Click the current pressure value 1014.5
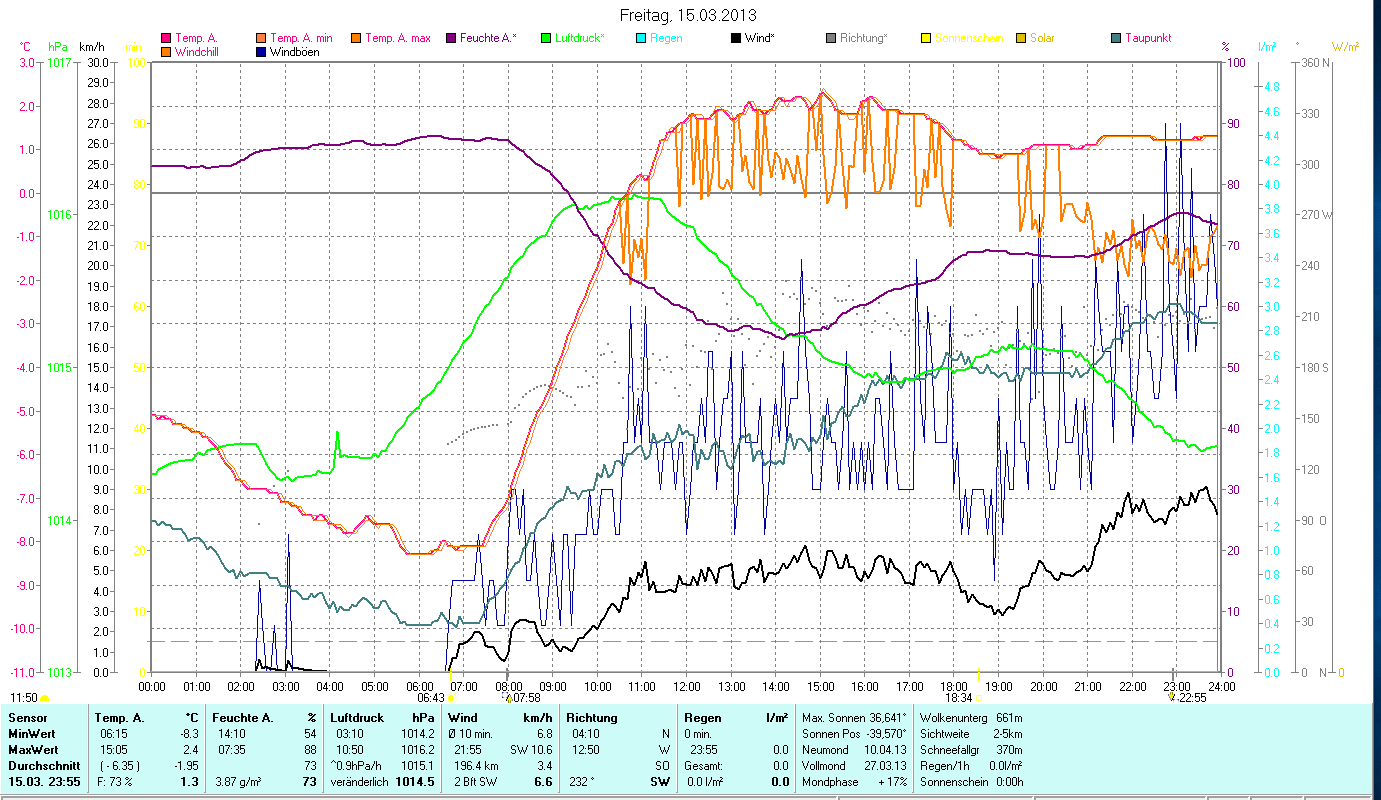The width and height of the screenshot is (1381, 800). pyautogui.click(x=416, y=781)
